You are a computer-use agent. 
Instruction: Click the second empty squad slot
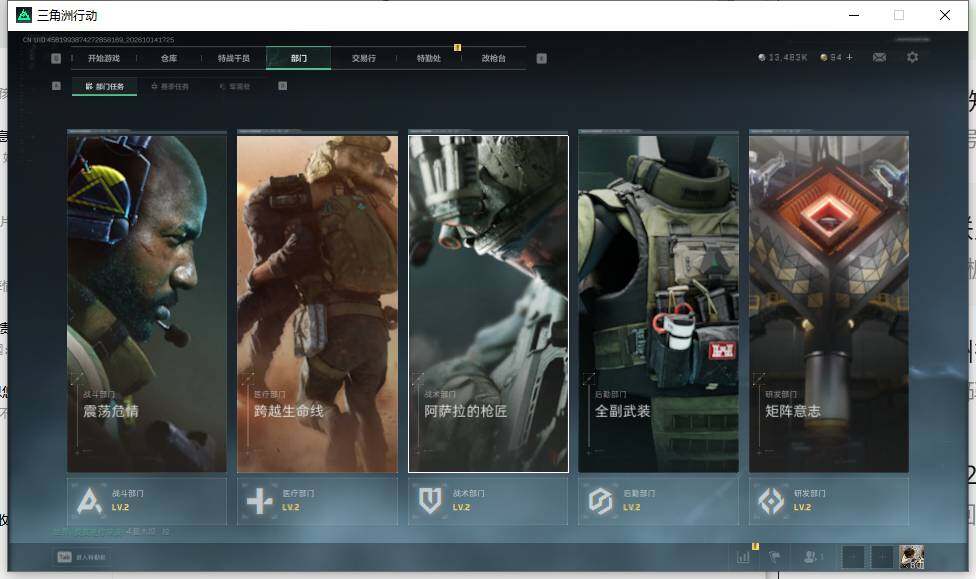(x=882, y=557)
